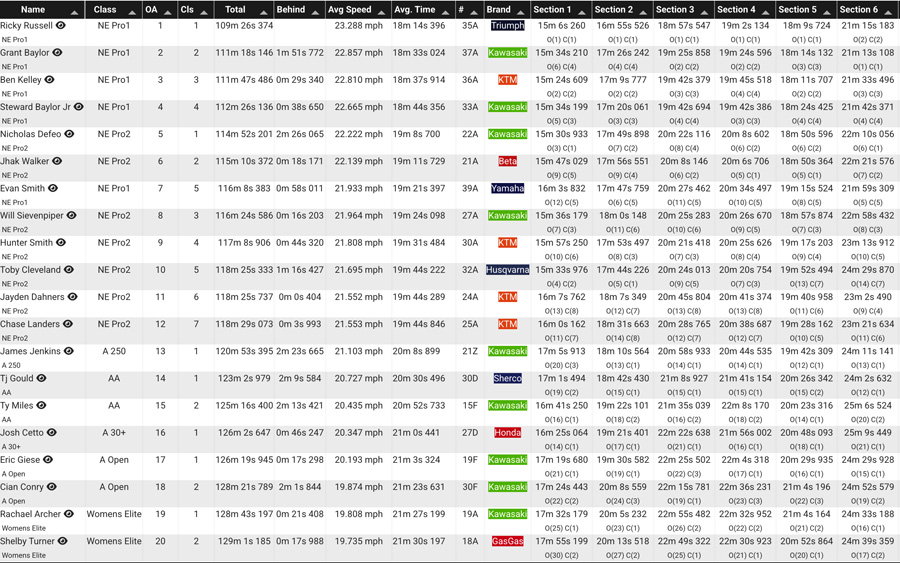Click the eye icon beside Nicholas Defeo
Image resolution: width=900 pixels, height=563 pixels.
coord(69,134)
